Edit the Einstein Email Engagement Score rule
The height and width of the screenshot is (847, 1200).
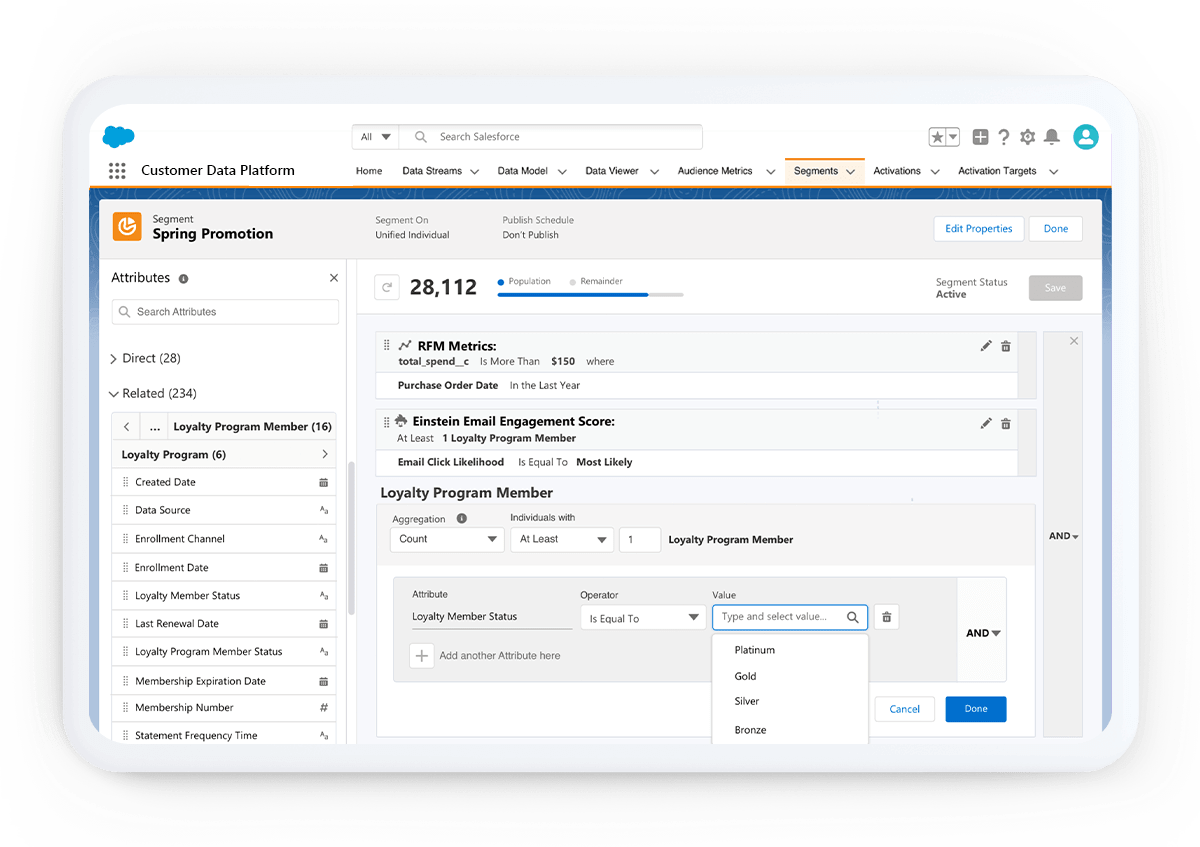(x=986, y=424)
